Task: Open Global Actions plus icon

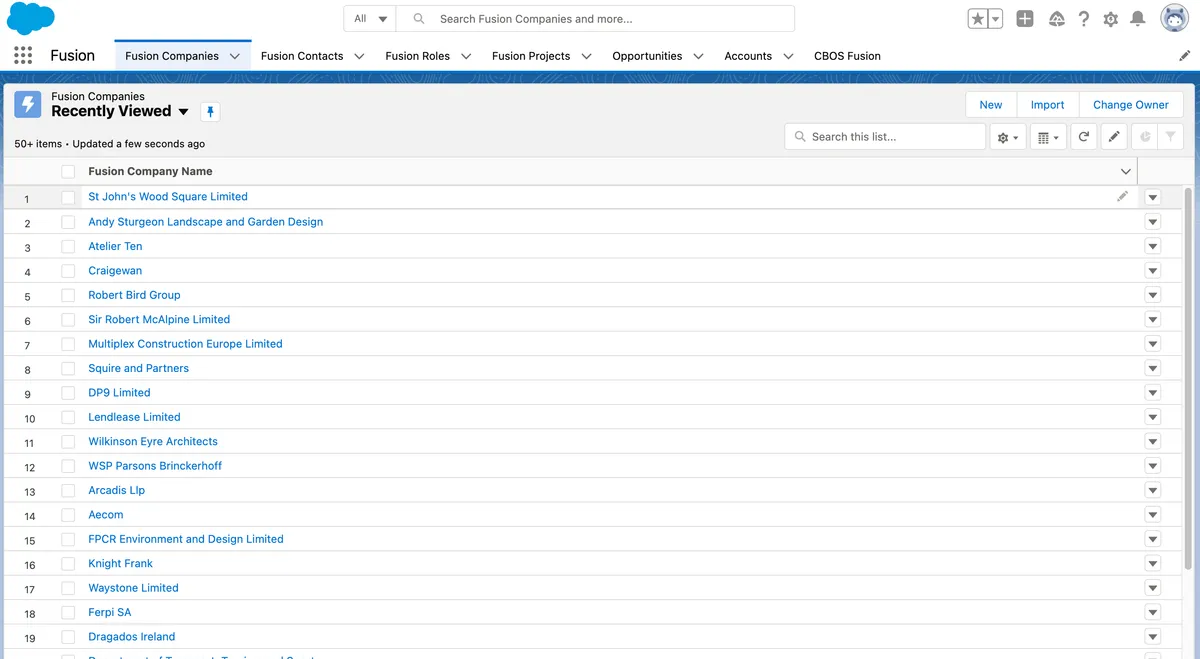Action: pyautogui.click(x=1025, y=19)
